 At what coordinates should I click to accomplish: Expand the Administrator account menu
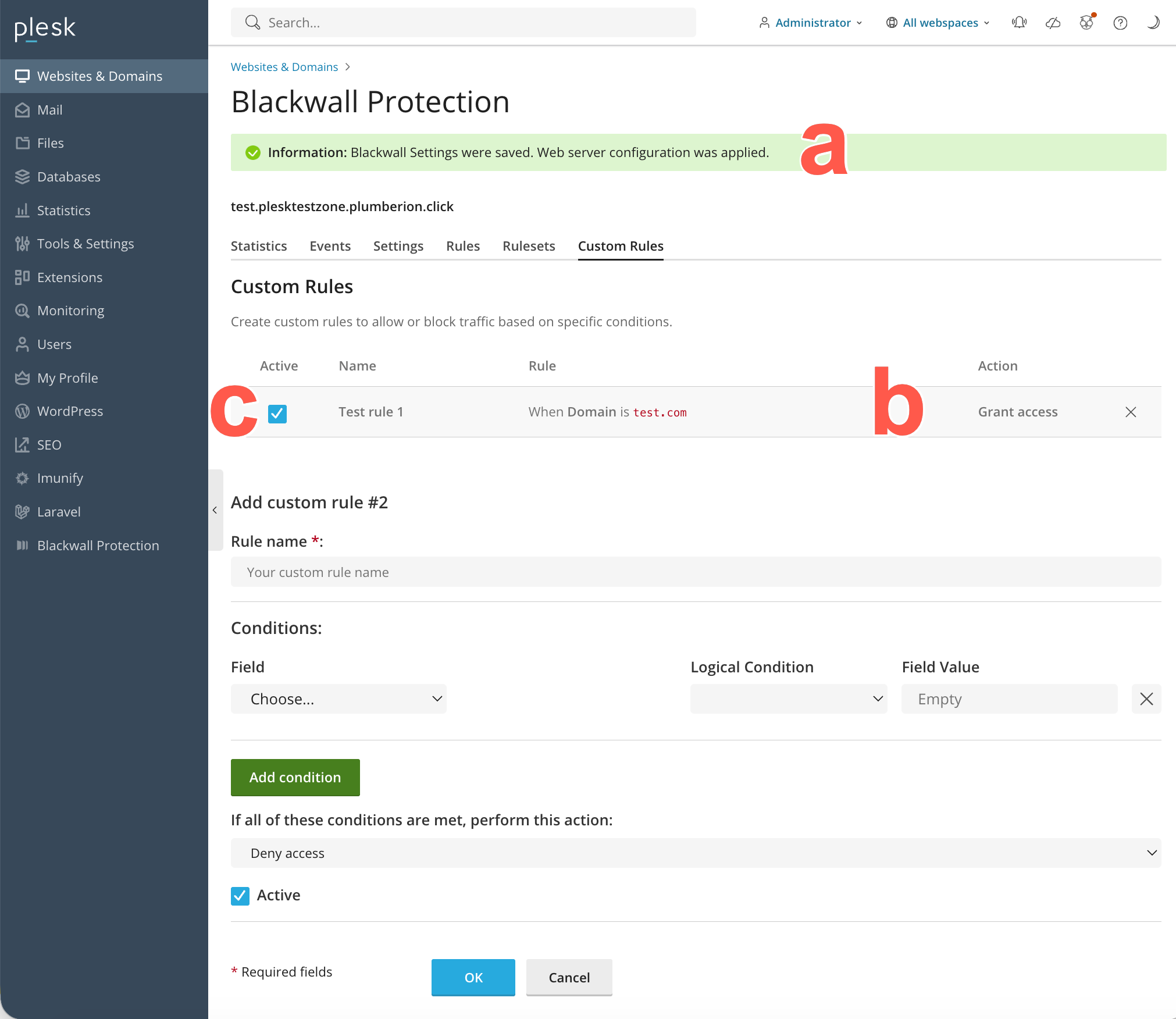pyautogui.click(x=811, y=23)
